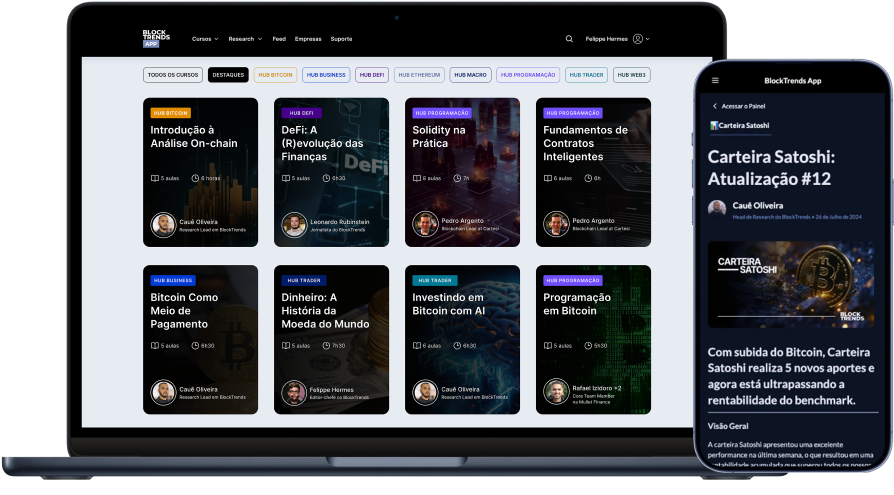Click Rafael Izidoro avatar on Programação card

(556, 391)
